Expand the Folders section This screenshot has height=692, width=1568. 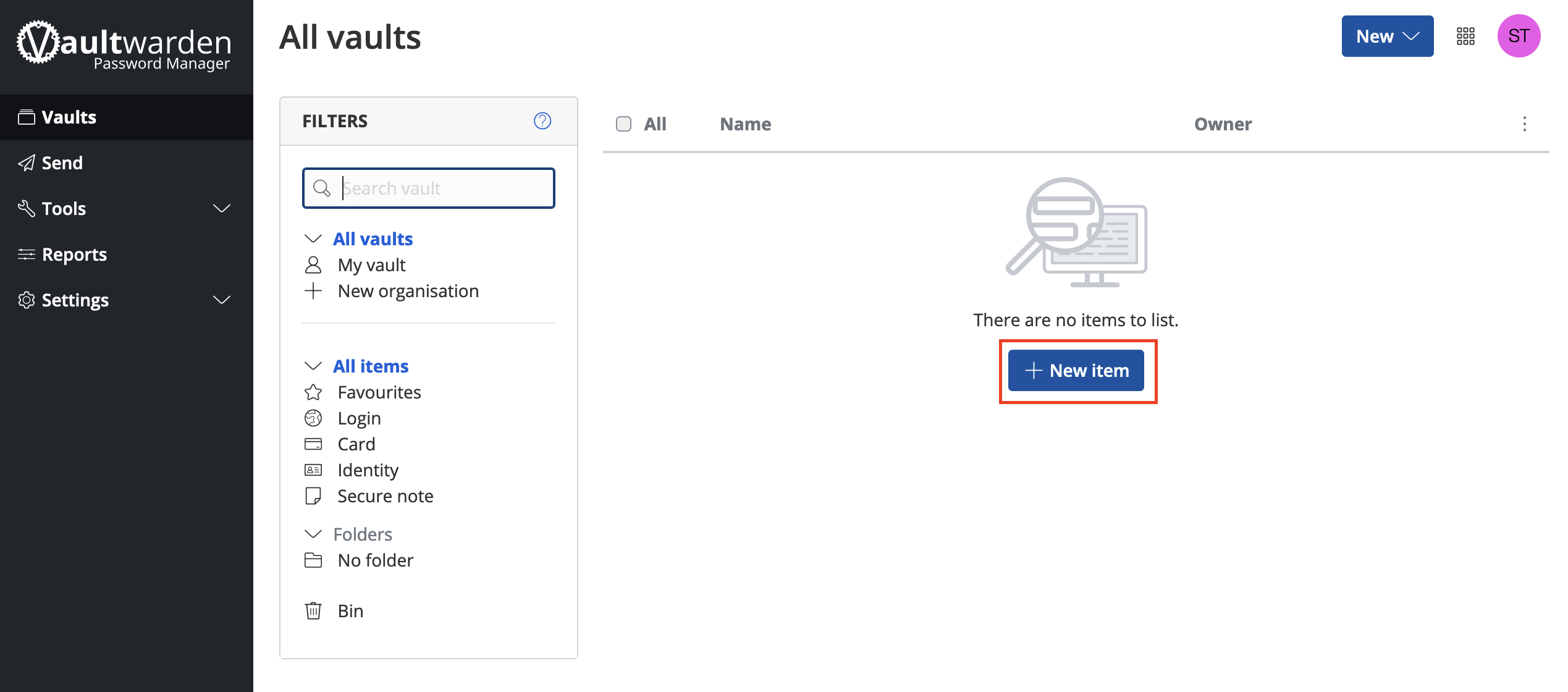[x=312, y=533]
